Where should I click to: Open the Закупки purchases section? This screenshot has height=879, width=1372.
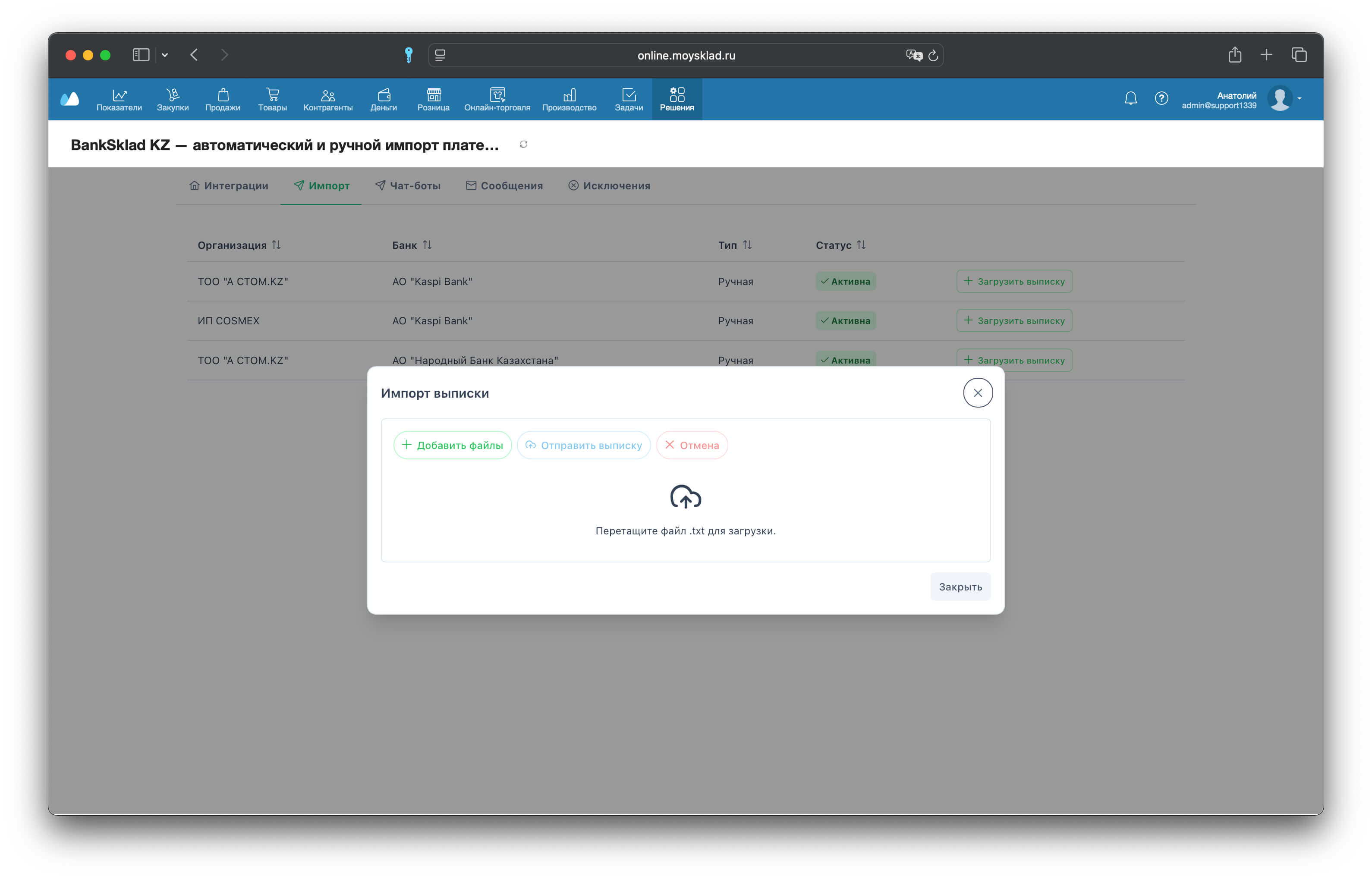[x=173, y=100]
